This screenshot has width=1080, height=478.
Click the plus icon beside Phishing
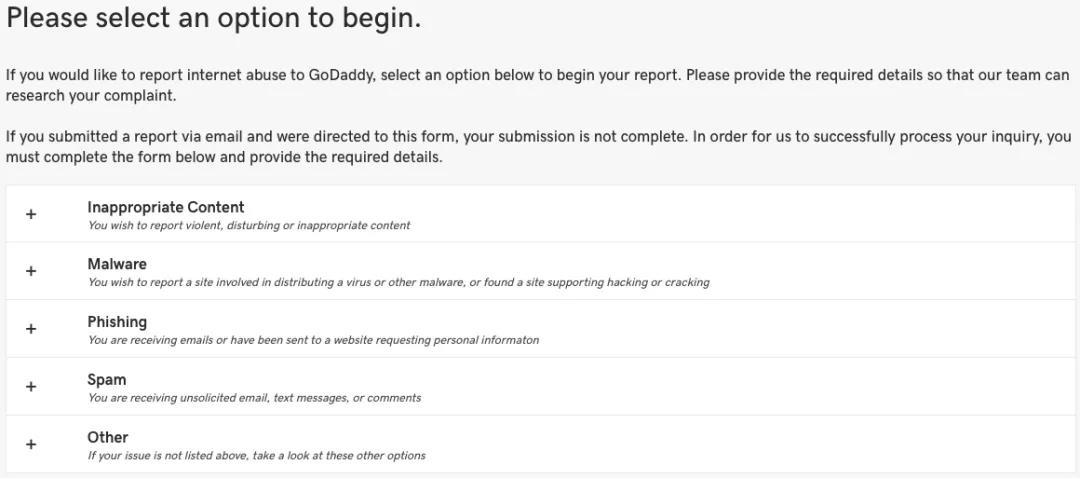(31, 329)
